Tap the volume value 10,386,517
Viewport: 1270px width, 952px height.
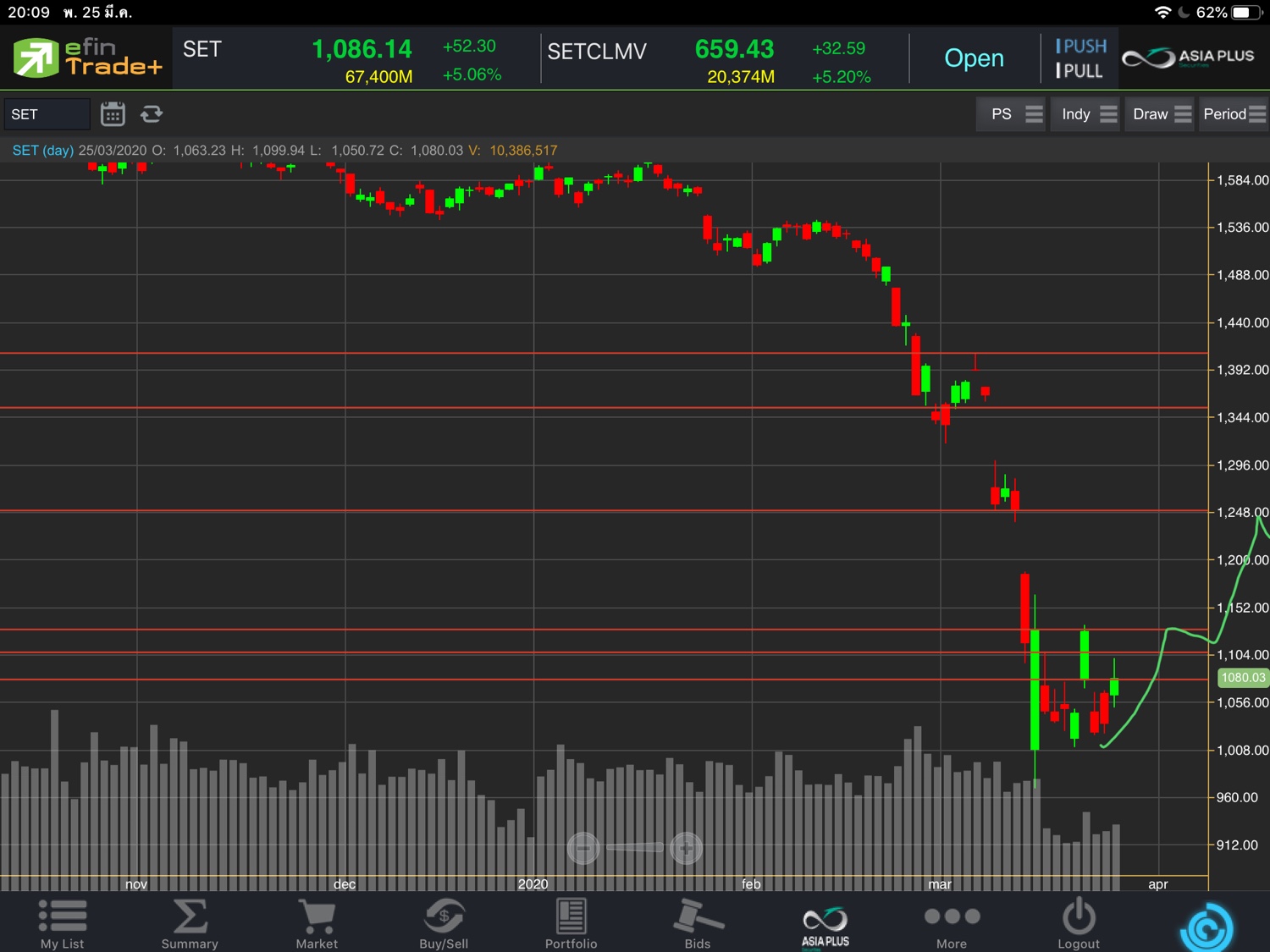pyautogui.click(x=523, y=151)
